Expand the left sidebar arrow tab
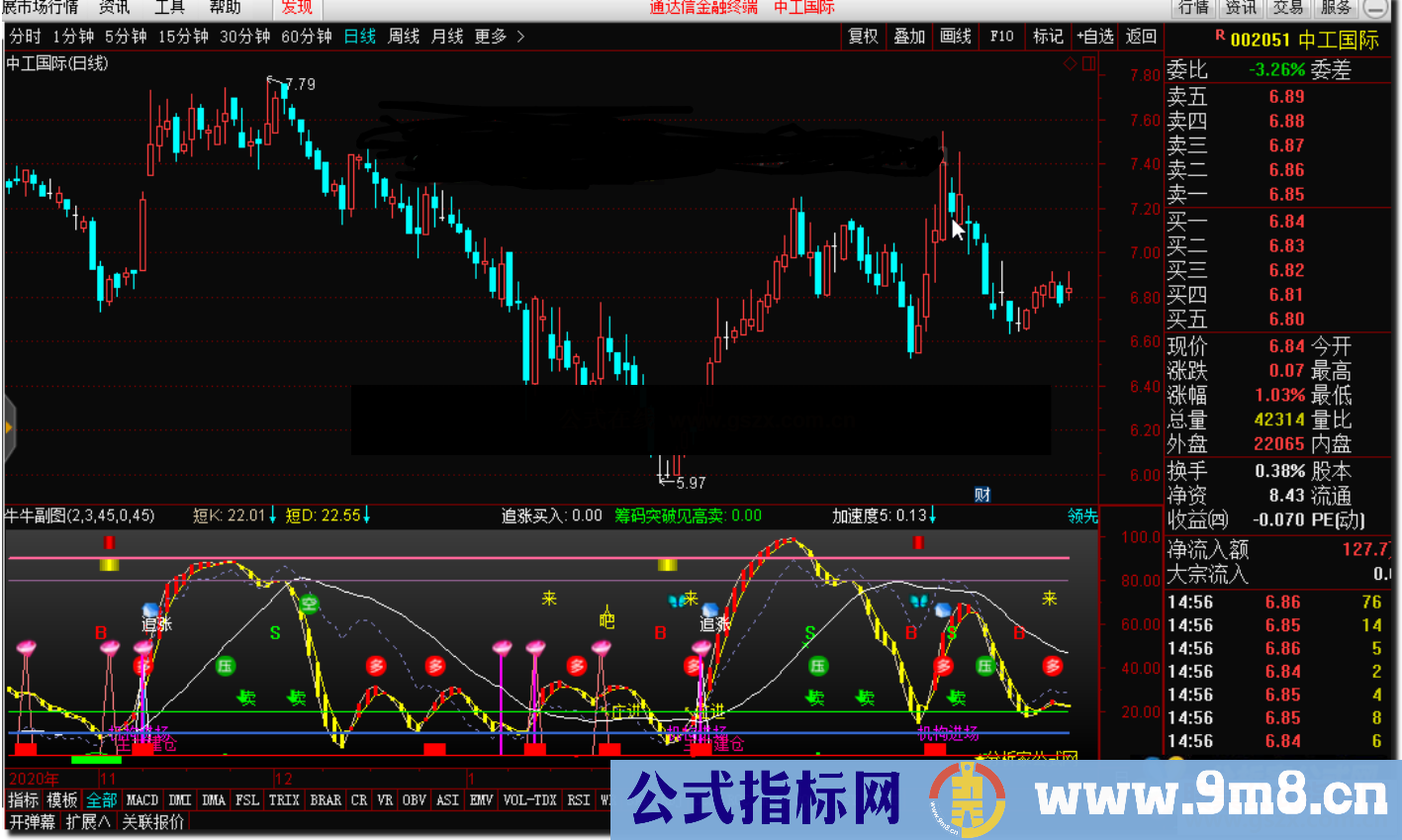This screenshot has height=840, width=1402. (x=8, y=425)
